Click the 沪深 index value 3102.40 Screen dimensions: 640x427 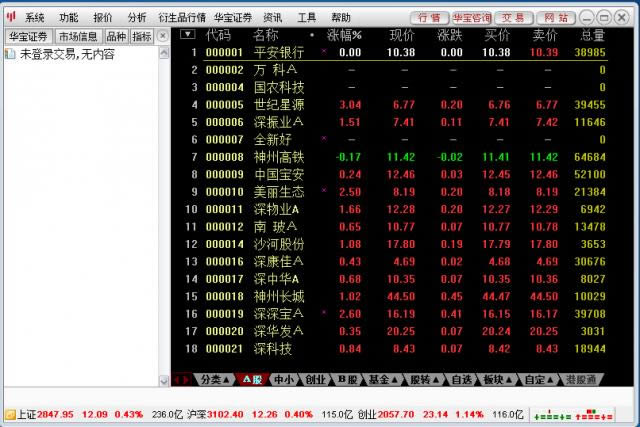click(225, 415)
